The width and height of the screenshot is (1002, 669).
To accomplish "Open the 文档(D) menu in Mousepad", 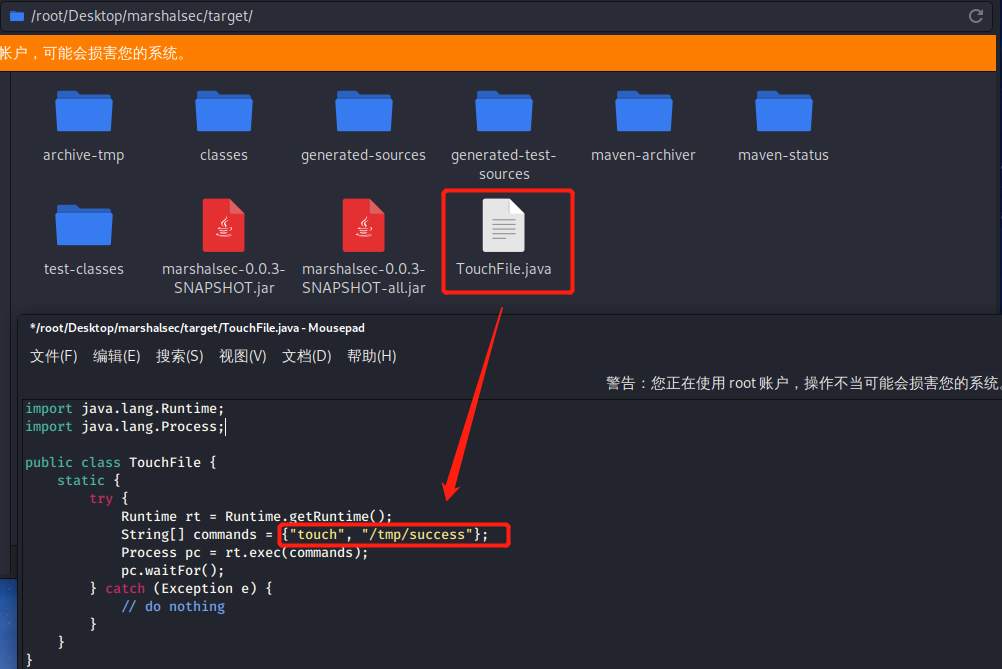I will tap(307, 355).
